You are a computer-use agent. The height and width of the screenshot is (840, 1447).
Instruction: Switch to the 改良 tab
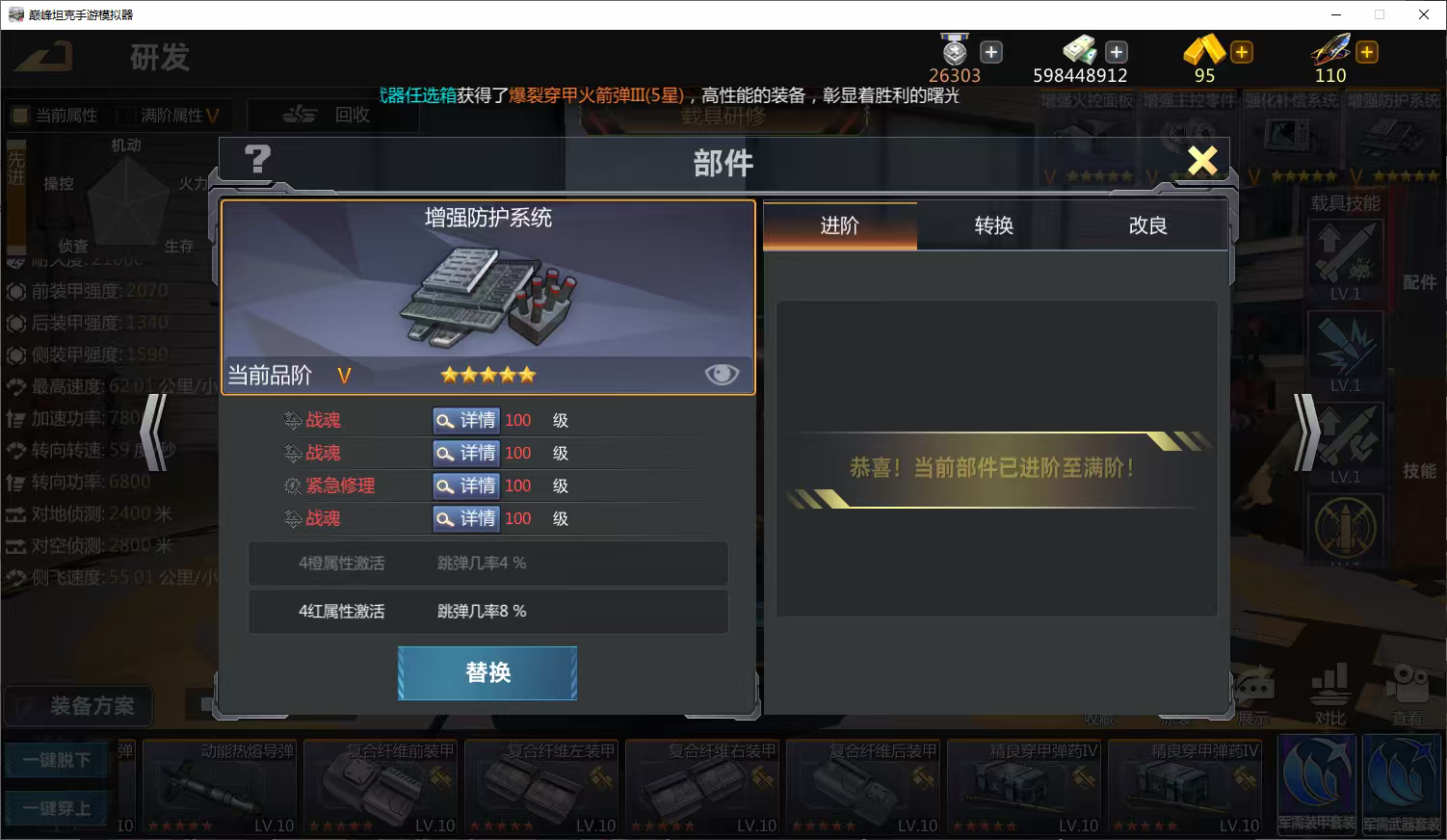pyautogui.click(x=1147, y=225)
